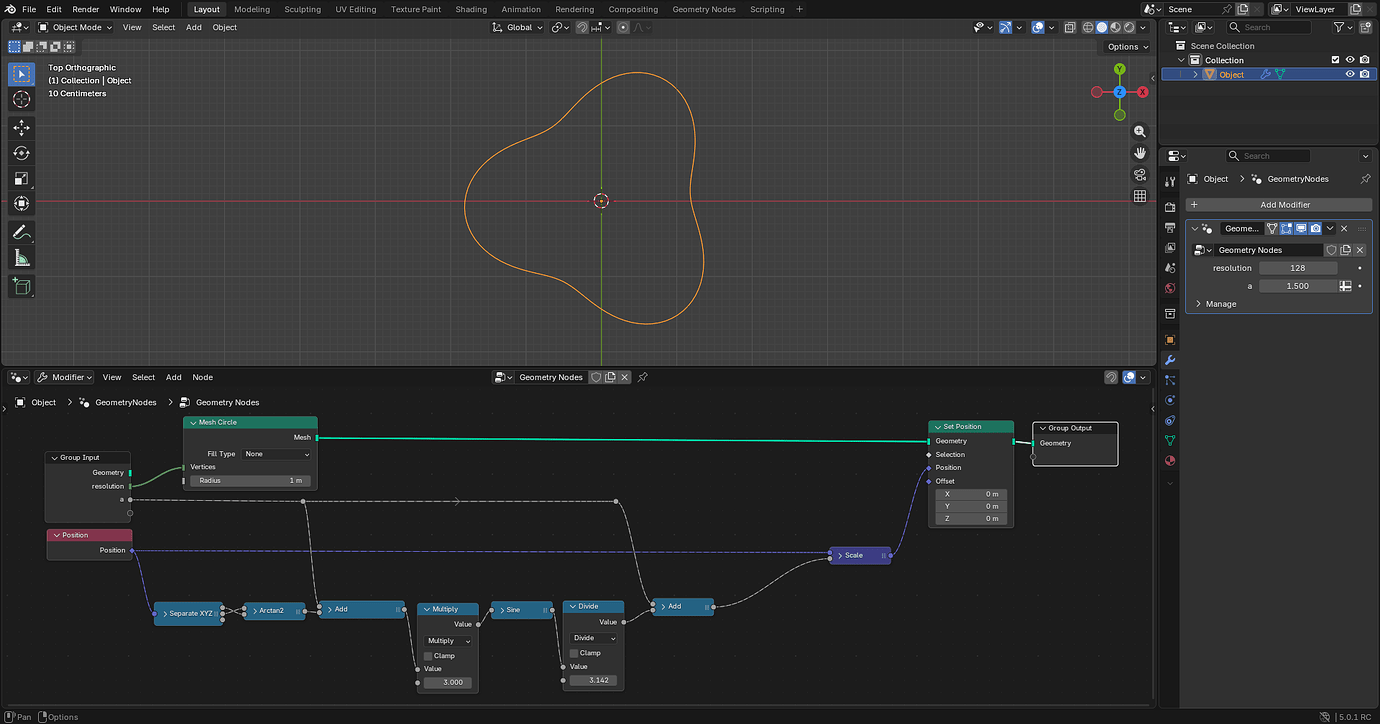Screen dimensions: 1380x724
Task: Hide Object with eye icon in outliner
Action: [1350, 74]
